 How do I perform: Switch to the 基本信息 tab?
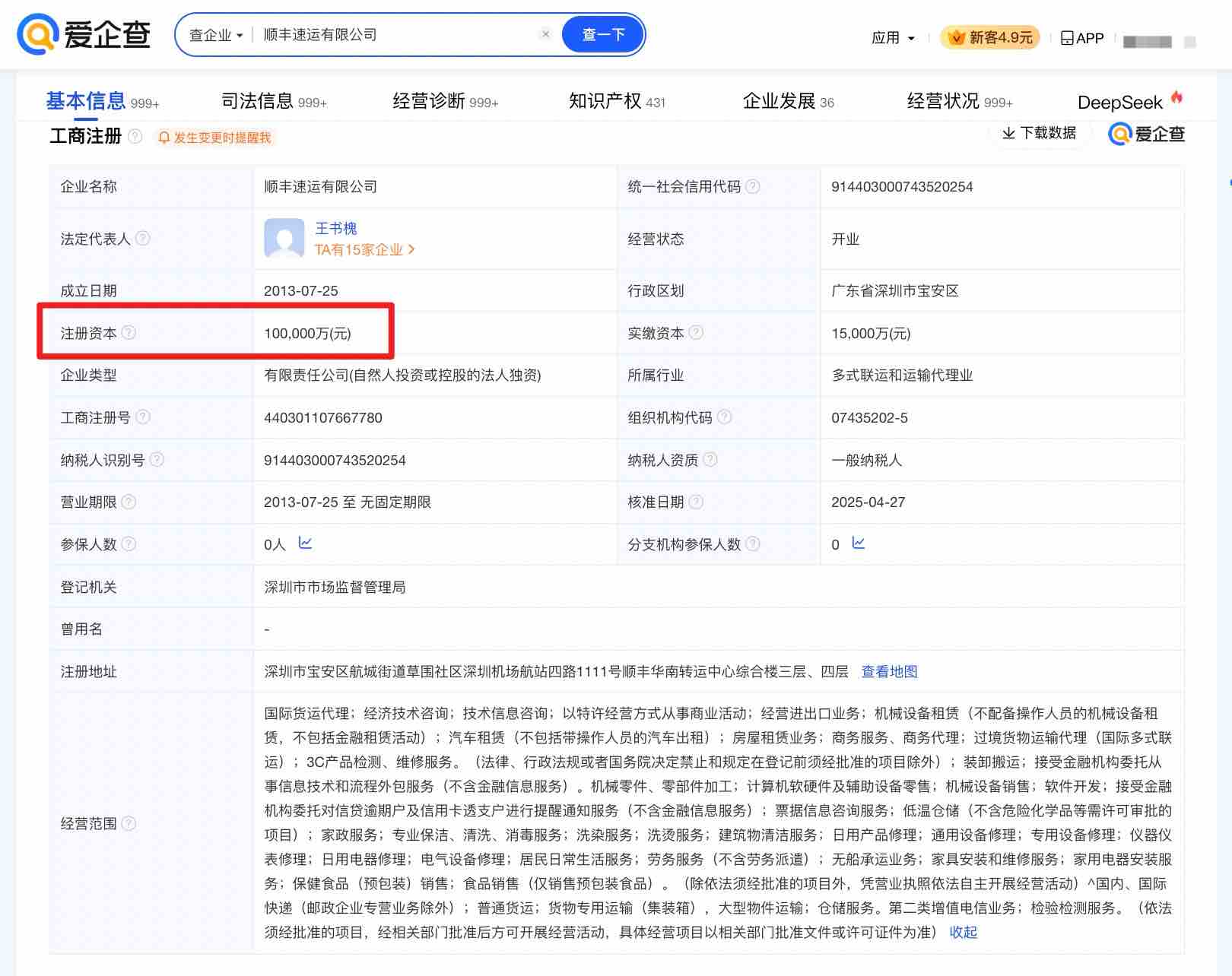[103, 102]
